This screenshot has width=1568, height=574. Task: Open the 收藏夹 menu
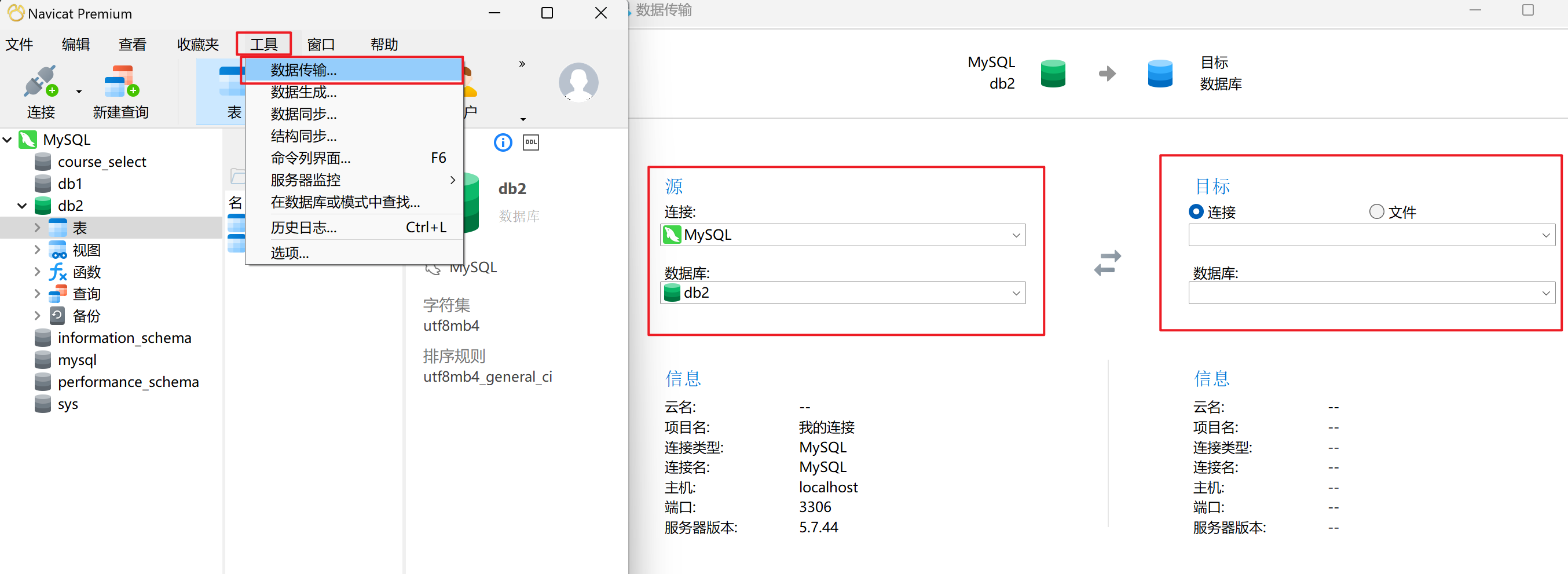coord(198,45)
